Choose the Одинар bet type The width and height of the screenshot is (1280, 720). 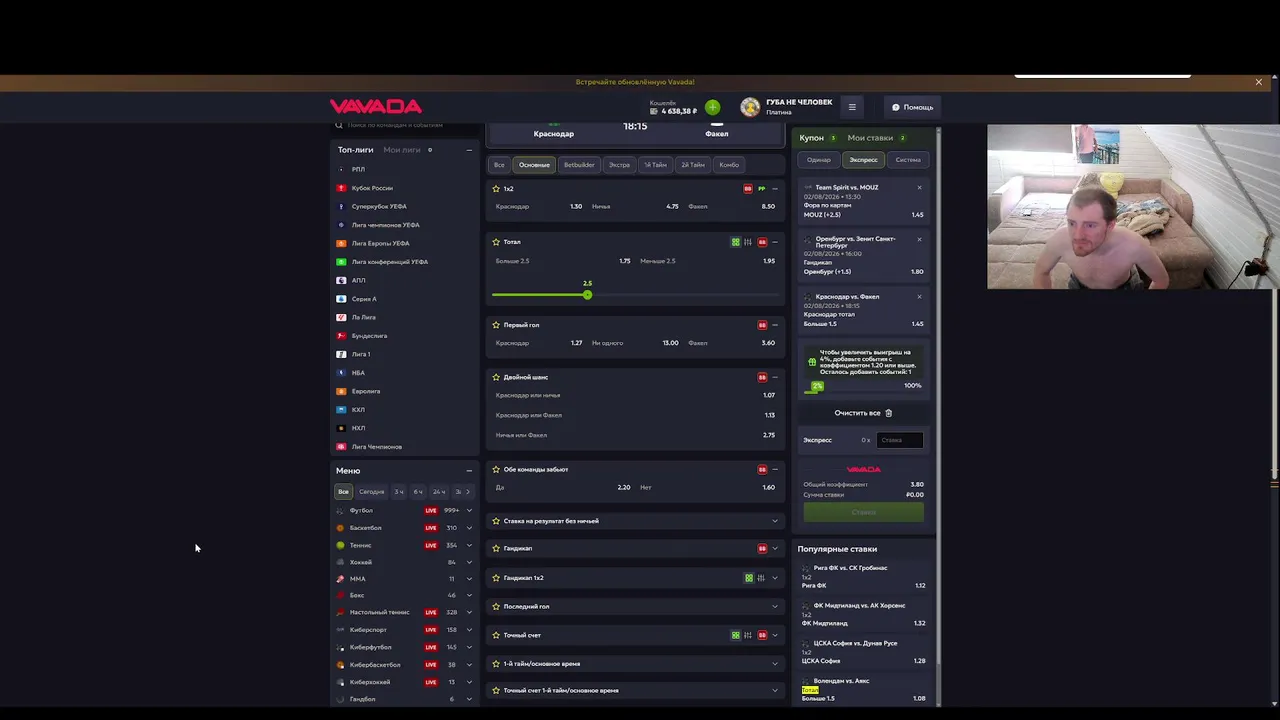[x=819, y=160]
